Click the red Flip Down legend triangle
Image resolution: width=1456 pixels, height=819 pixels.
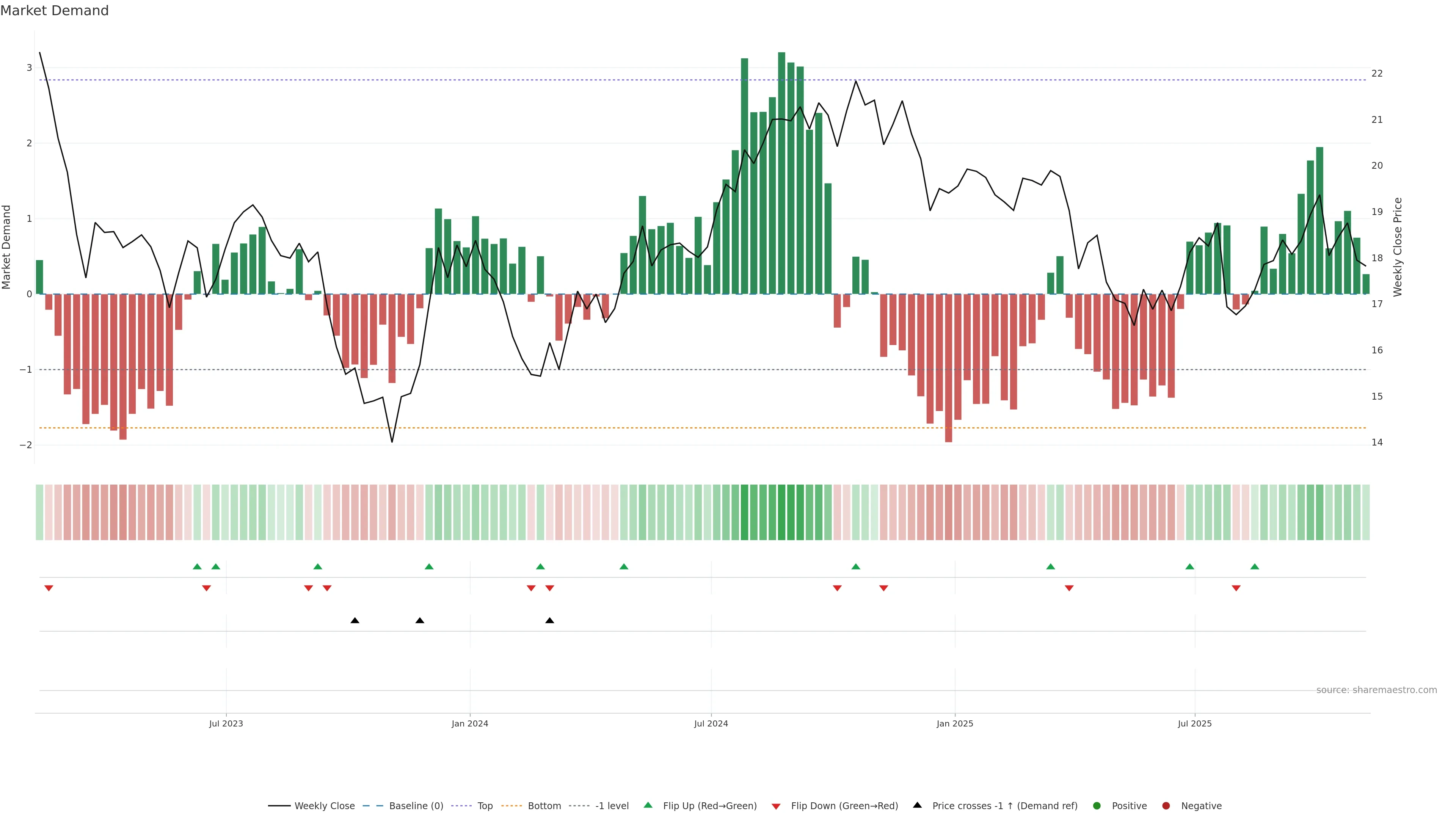click(775, 806)
